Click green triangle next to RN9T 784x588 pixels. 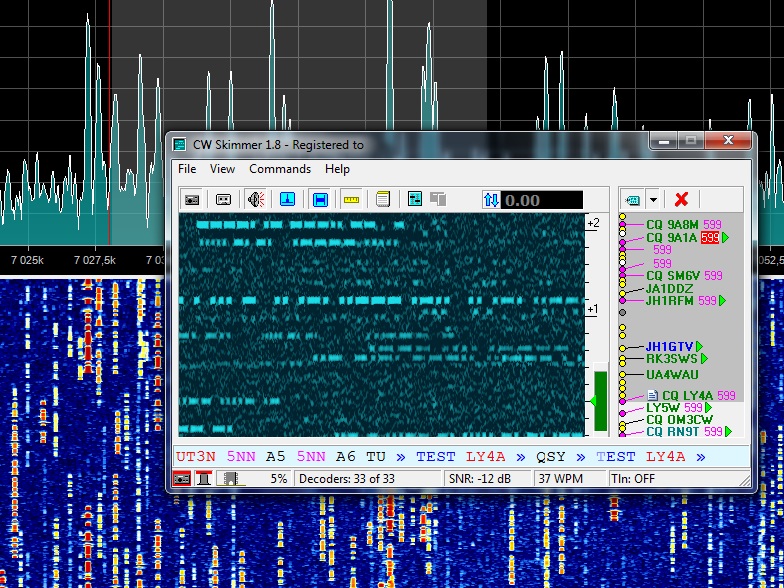(728, 431)
